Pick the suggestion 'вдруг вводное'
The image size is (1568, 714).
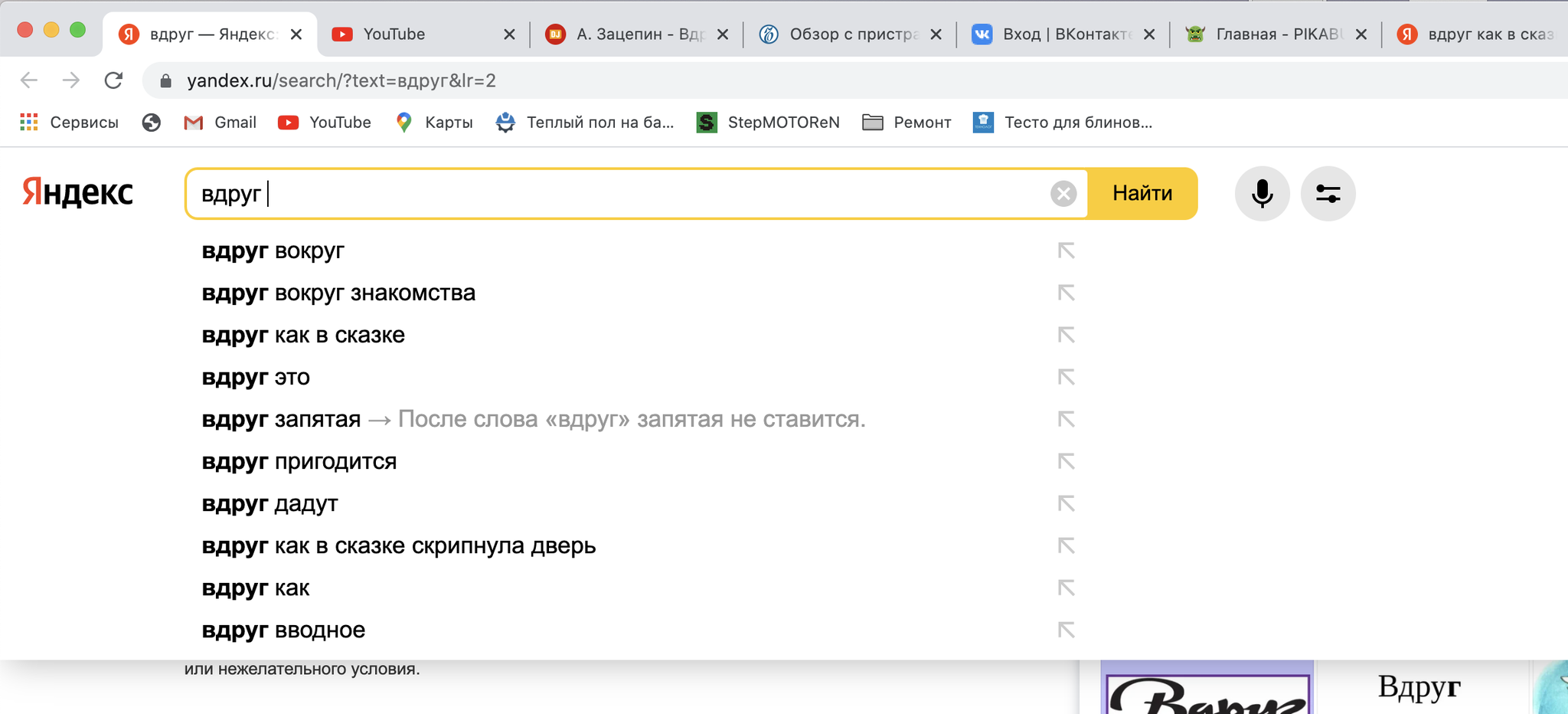[x=283, y=630]
